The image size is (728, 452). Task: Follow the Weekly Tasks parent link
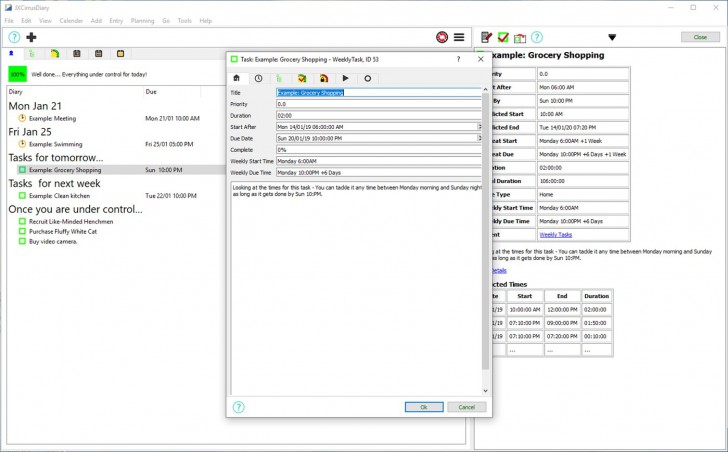pos(555,234)
